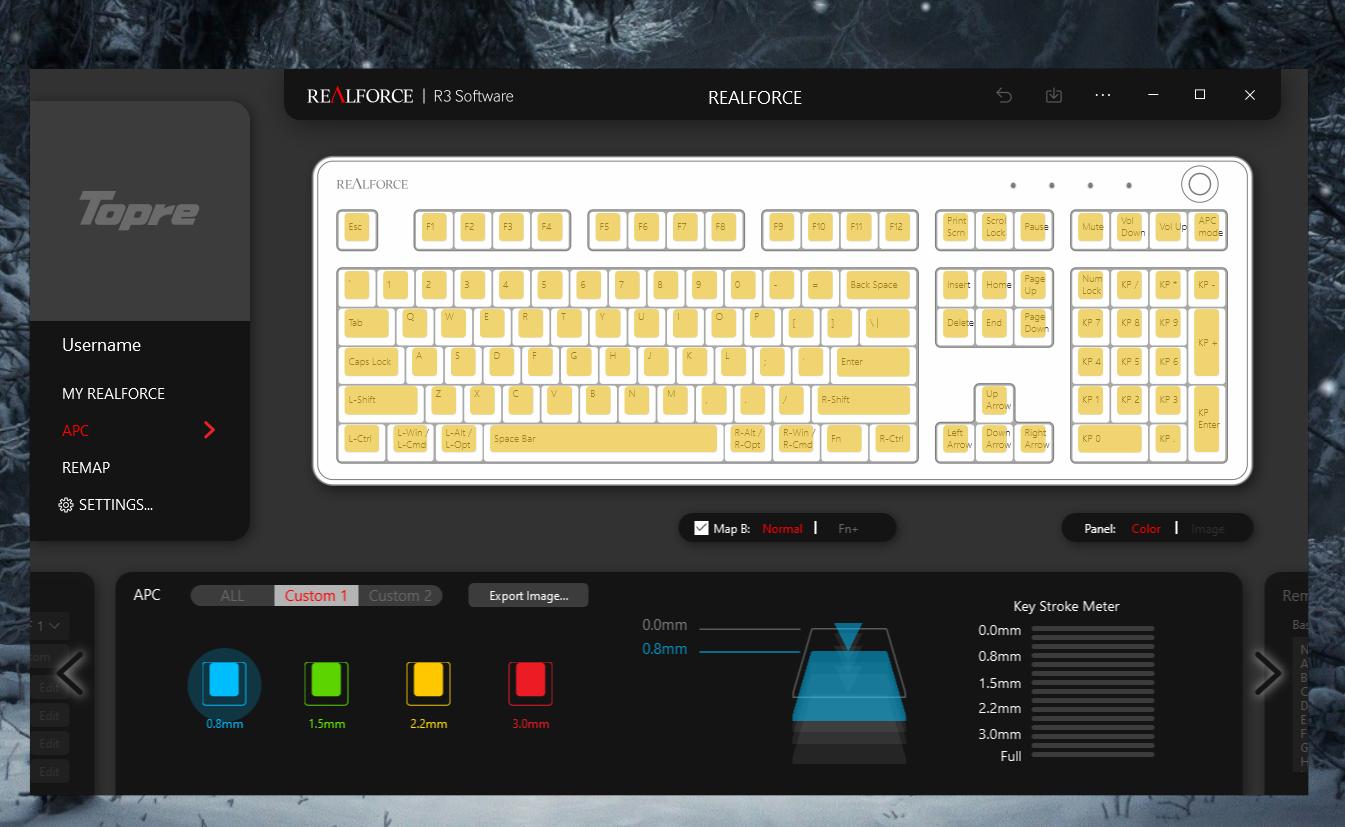Screen dimensions: 1345x827
Task: Select the ALL tab in APC
Action: [232, 595]
